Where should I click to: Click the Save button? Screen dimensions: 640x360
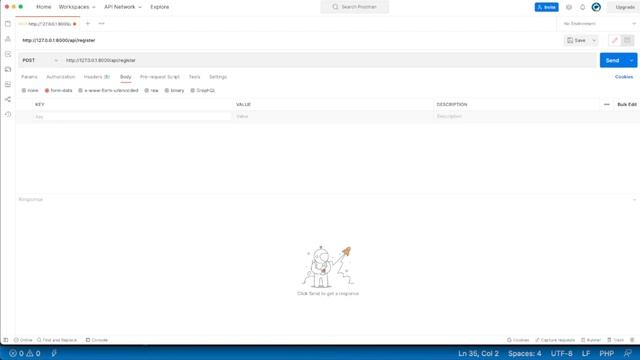[576, 40]
